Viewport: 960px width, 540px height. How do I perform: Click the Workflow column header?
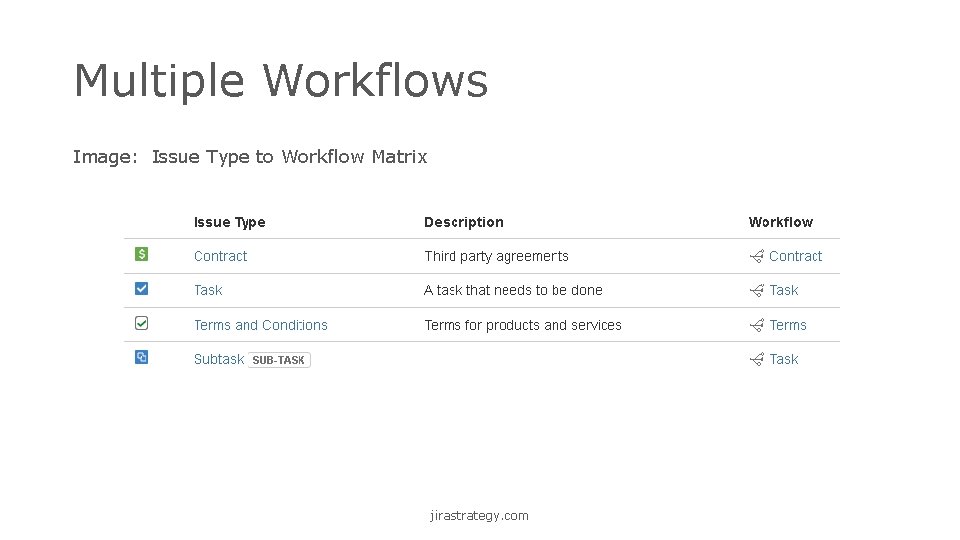(x=780, y=222)
